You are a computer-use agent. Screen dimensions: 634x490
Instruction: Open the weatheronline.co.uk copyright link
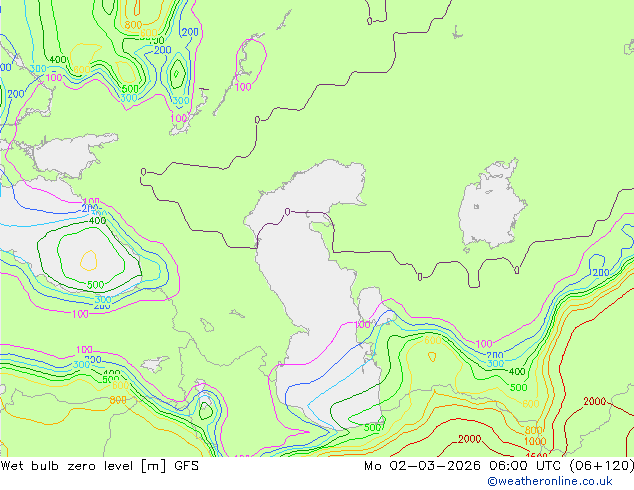pos(550,481)
